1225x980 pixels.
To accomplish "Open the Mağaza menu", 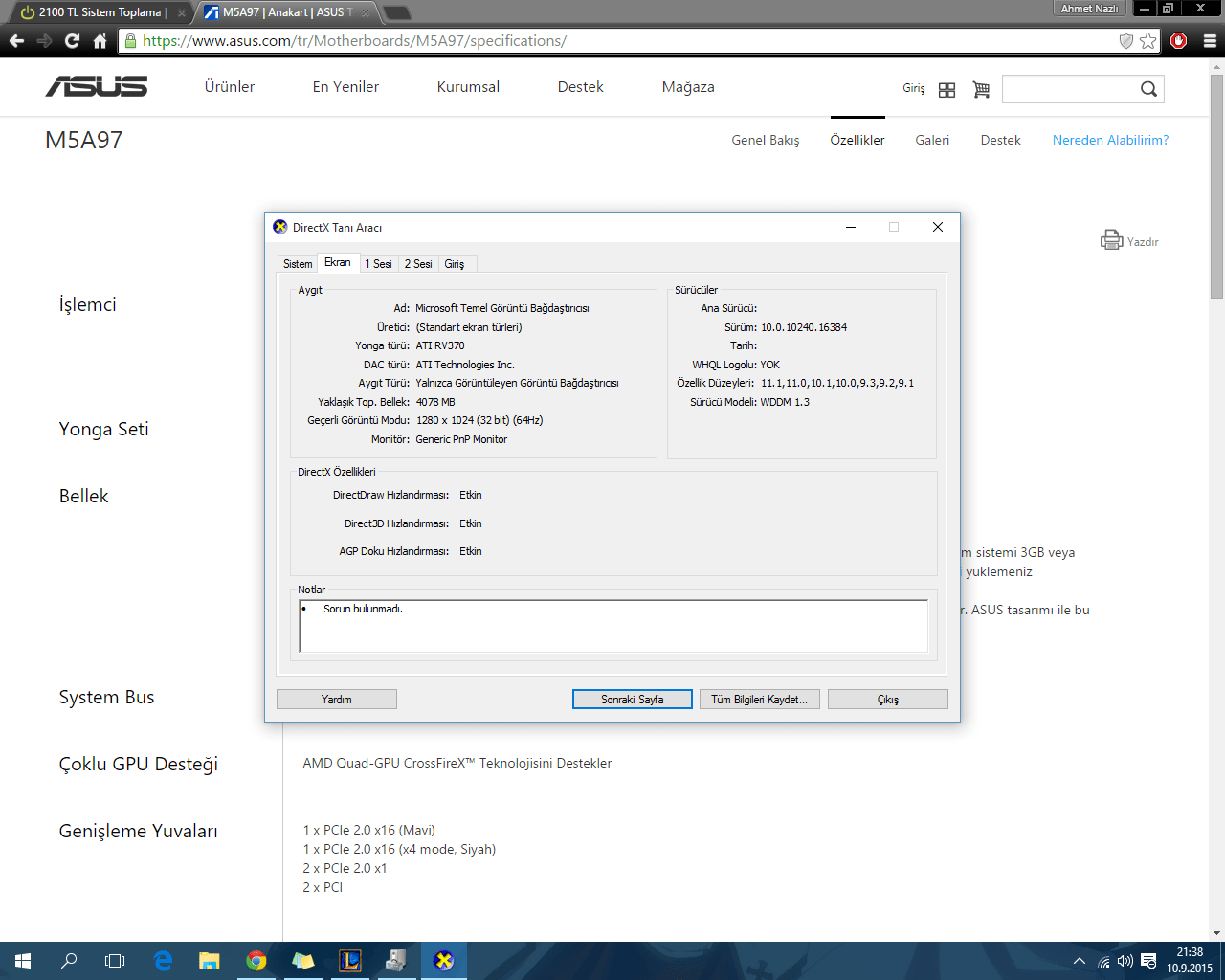I will 688,87.
